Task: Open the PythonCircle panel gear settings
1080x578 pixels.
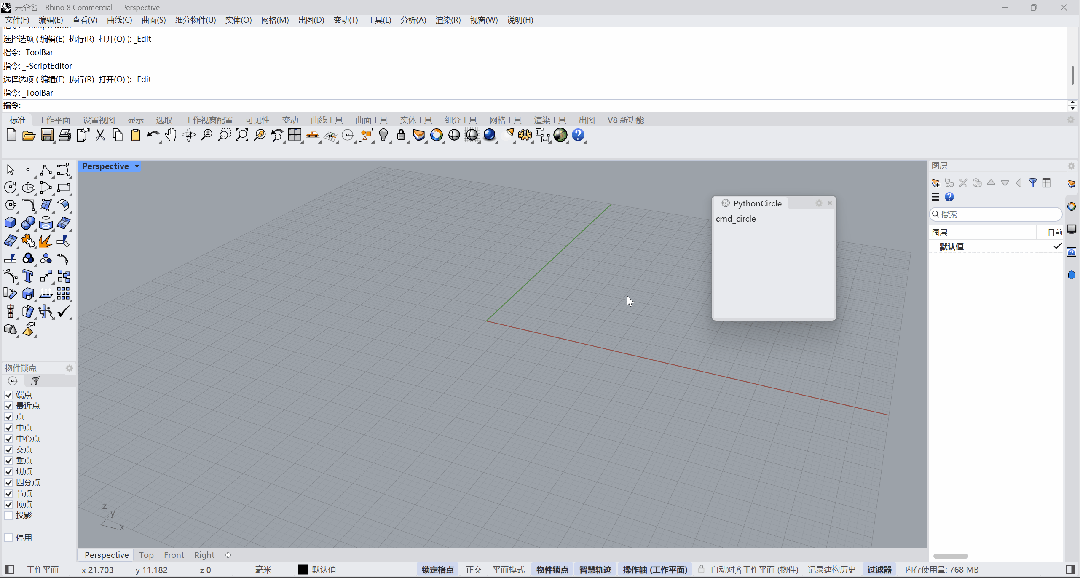Action: [x=819, y=203]
